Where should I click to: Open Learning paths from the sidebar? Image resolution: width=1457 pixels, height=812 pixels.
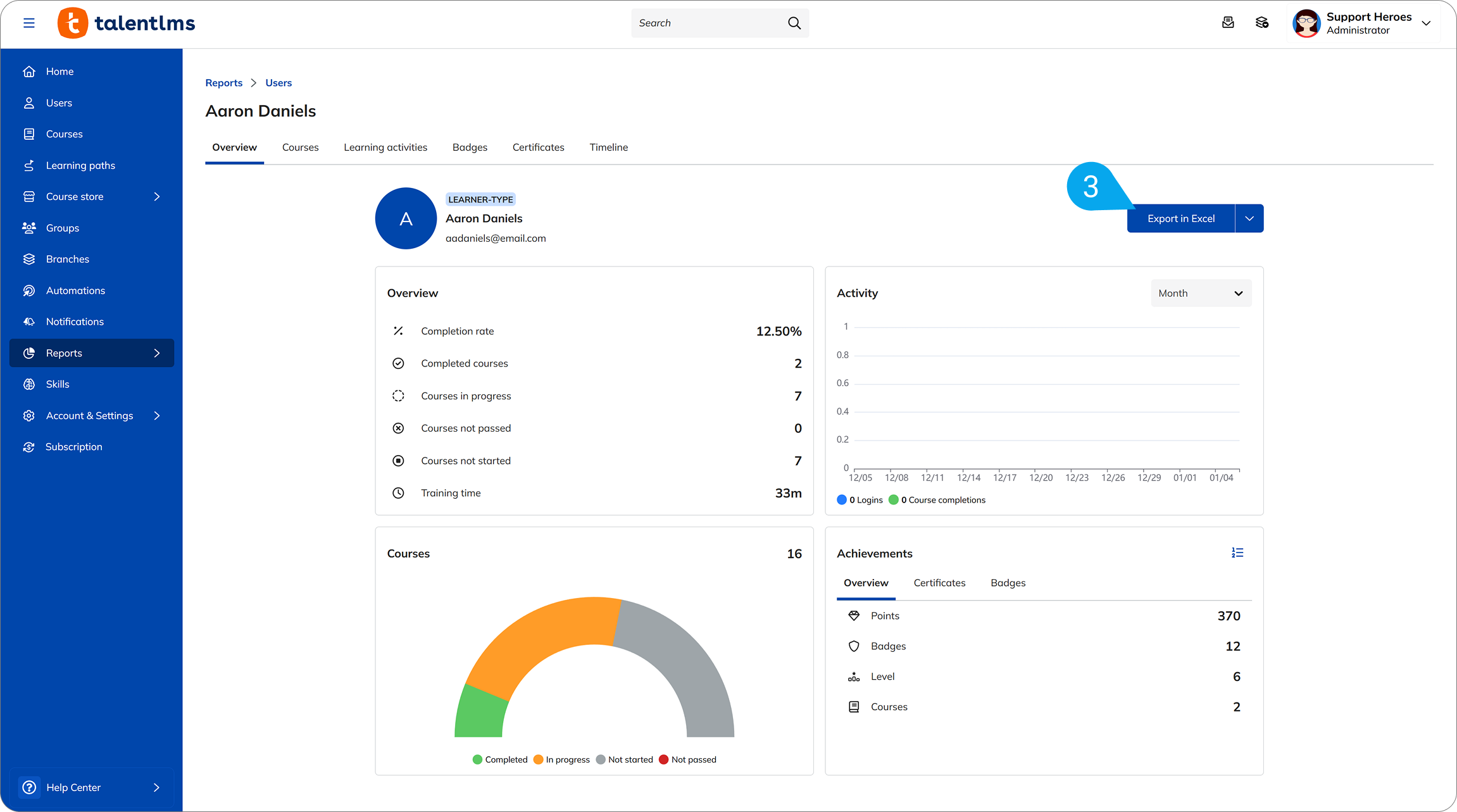pos(80,165)
